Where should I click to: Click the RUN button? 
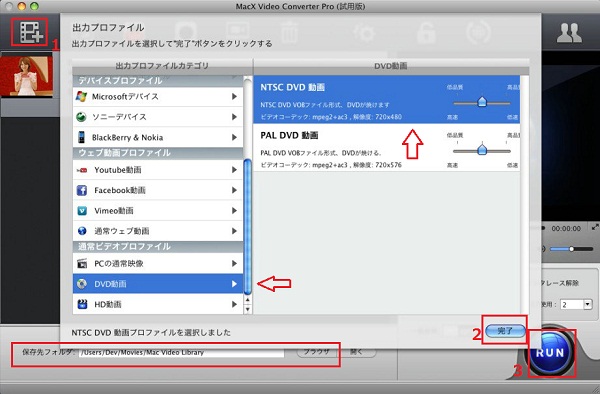coord(550,352)
